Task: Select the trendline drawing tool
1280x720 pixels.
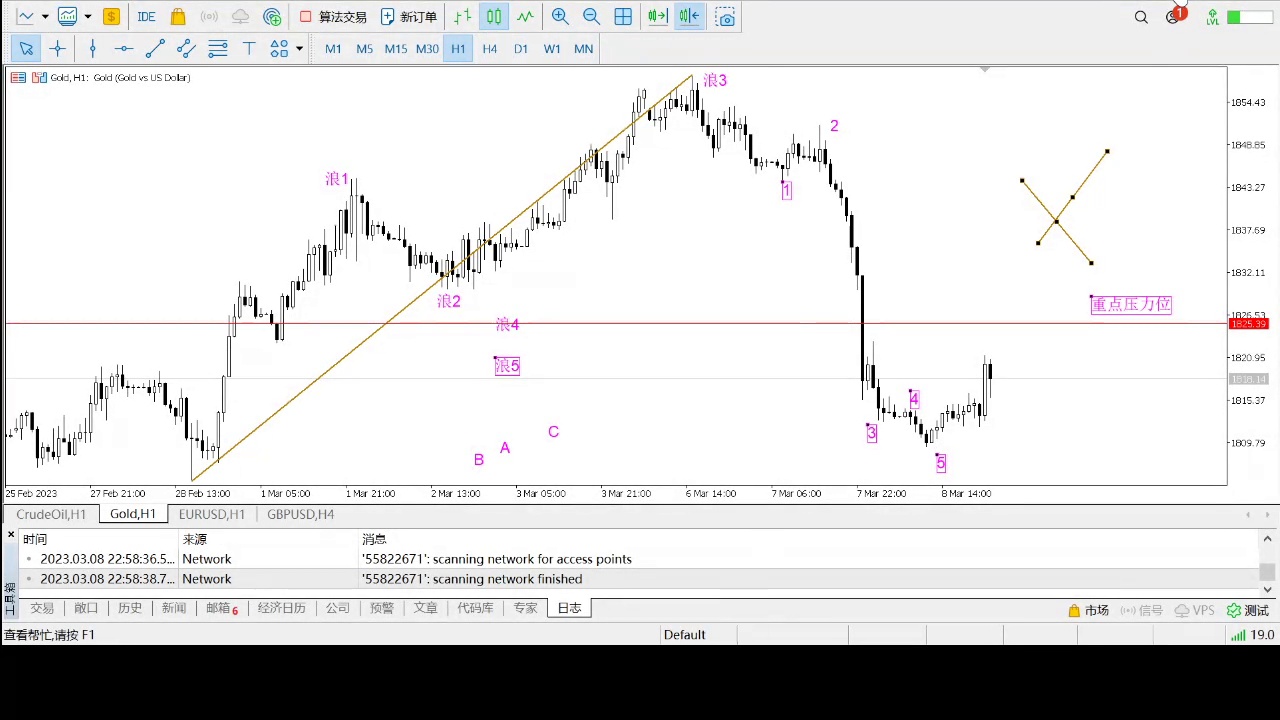Action: tap(155, 48)
